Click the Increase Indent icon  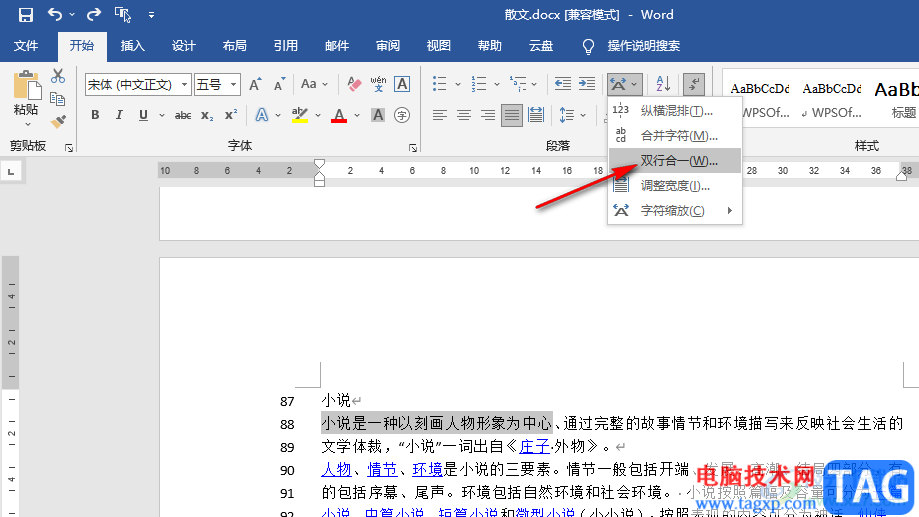point(587,84)
